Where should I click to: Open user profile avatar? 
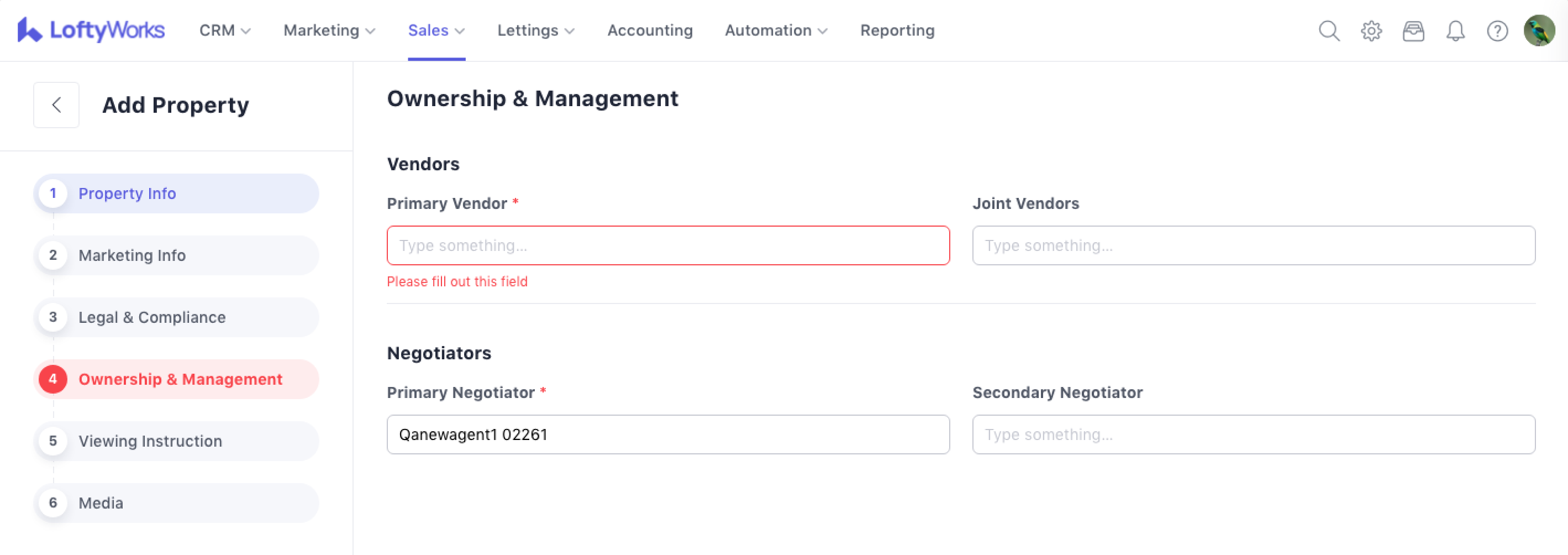[1539, 30]
